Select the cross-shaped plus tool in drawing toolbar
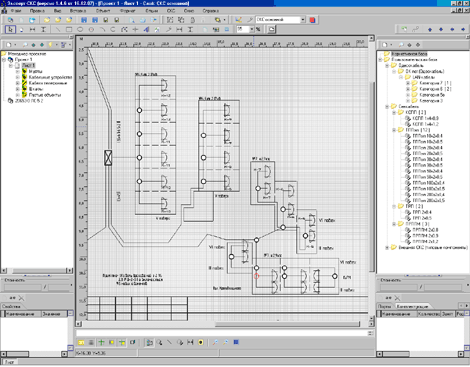This screenshot has height=367, width=470. [x=135, y=29]
